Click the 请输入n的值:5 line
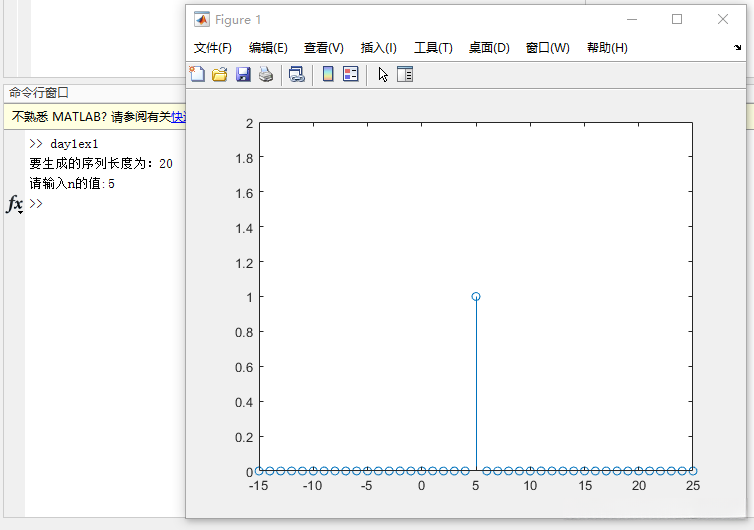The height and width of the screenshot is (530, 754). point(72,183)
